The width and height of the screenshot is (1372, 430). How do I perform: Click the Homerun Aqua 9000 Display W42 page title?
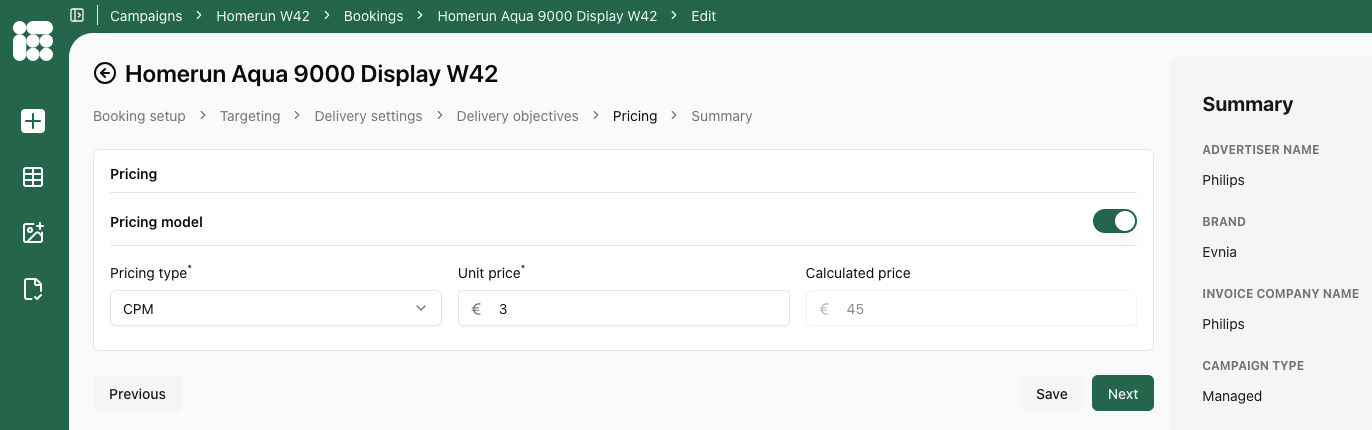click(311, 73)
